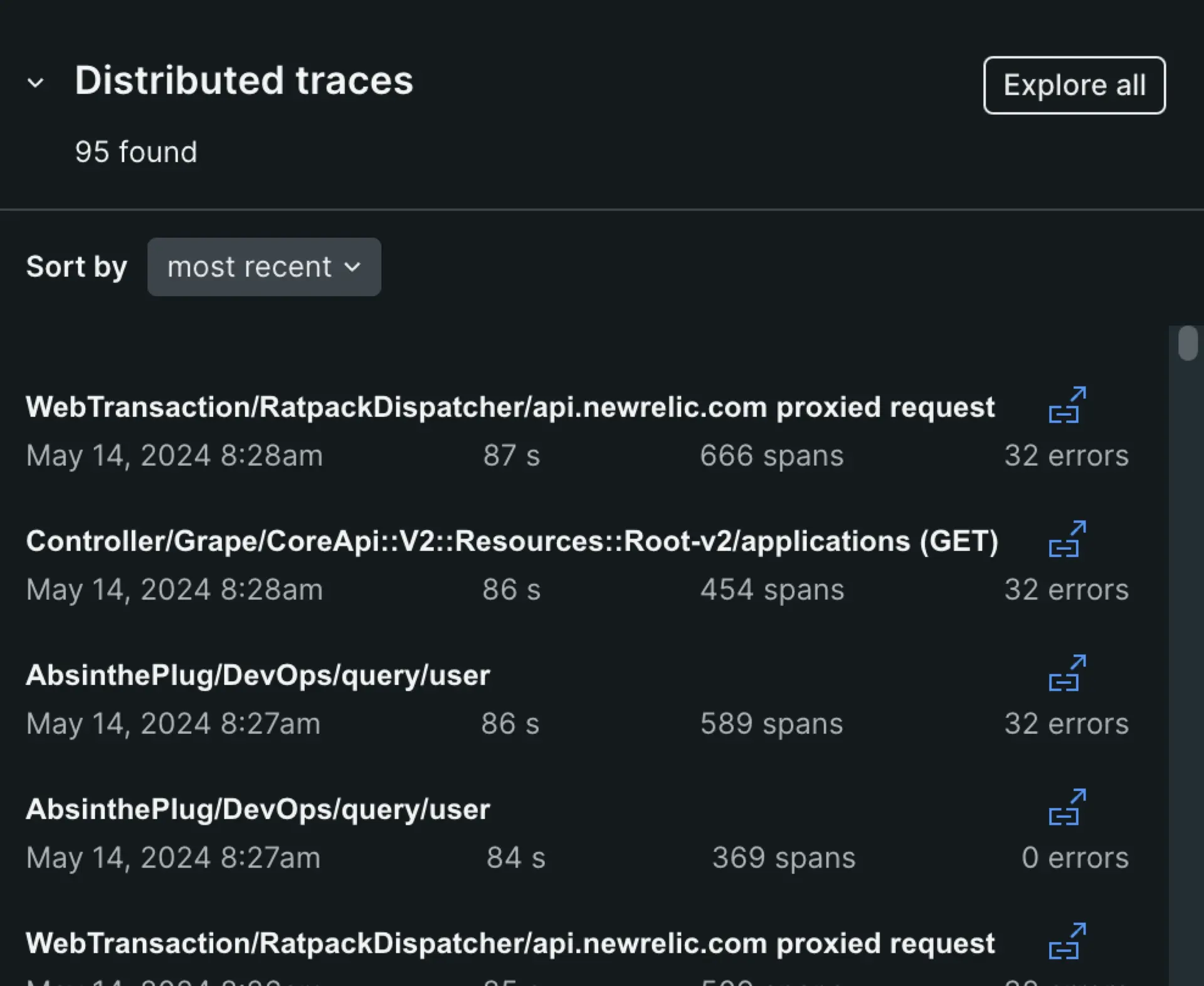Click the 95 found counter text
The height and width of the screenshot is (986, 1204).
[137, 151]
